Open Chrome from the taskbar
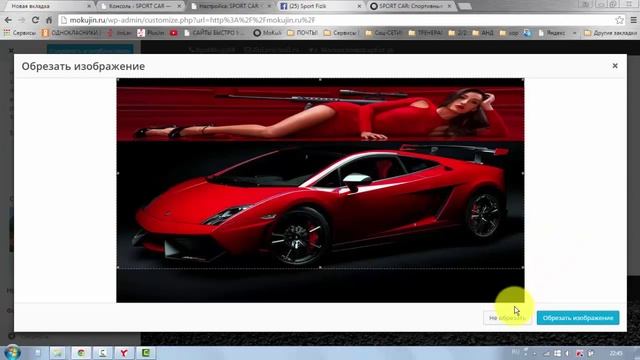The width and height of the screenshot is (640, 360). pos(81,353)
